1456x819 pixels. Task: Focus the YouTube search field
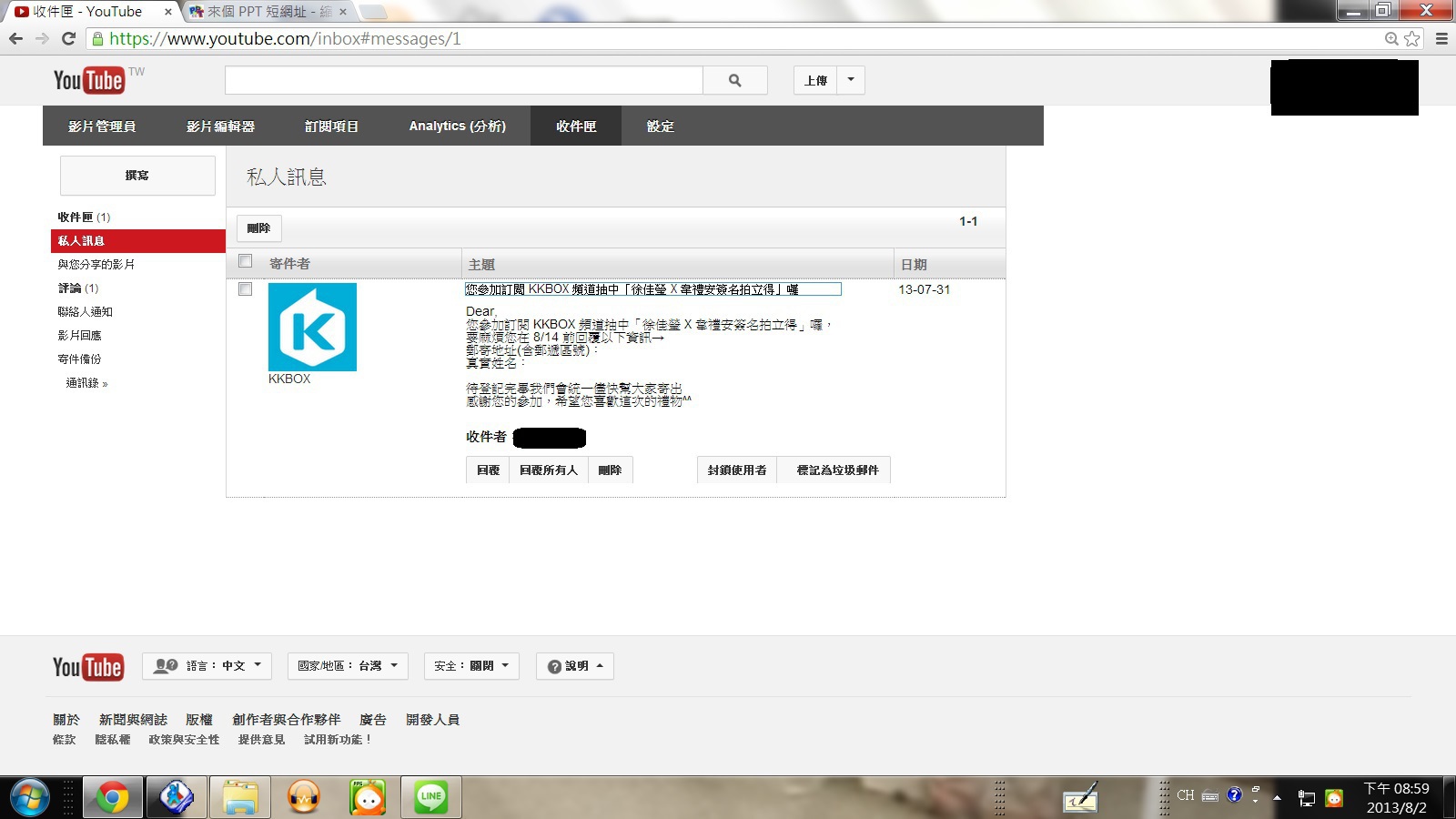pyautogui.click(x=464, y=80)
